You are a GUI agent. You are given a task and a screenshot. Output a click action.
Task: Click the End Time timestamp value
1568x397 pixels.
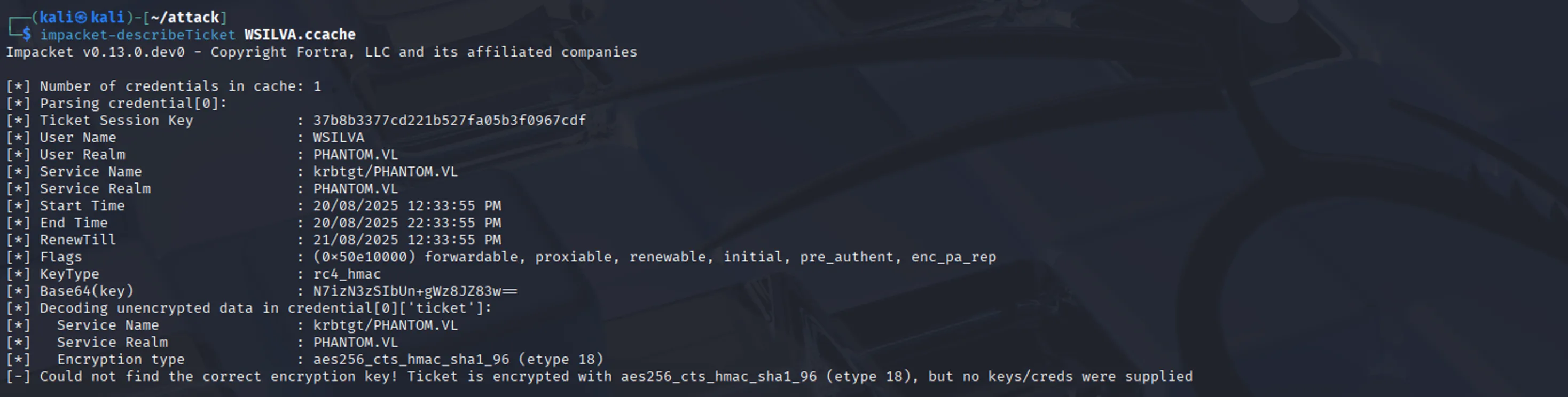click(406, 223)
